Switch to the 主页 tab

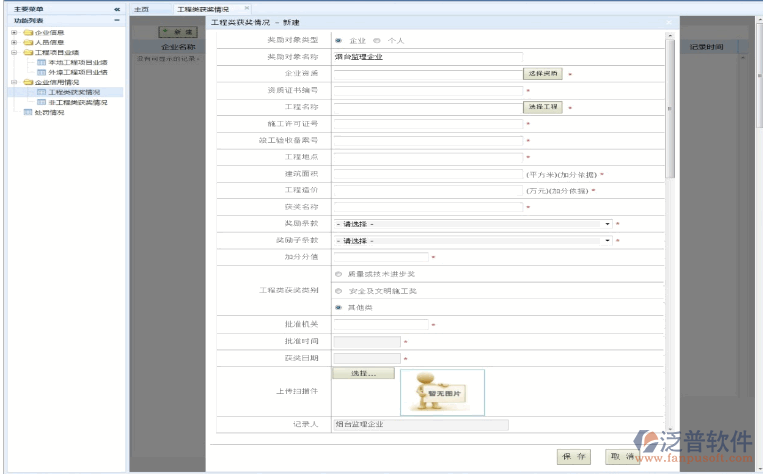143,8
